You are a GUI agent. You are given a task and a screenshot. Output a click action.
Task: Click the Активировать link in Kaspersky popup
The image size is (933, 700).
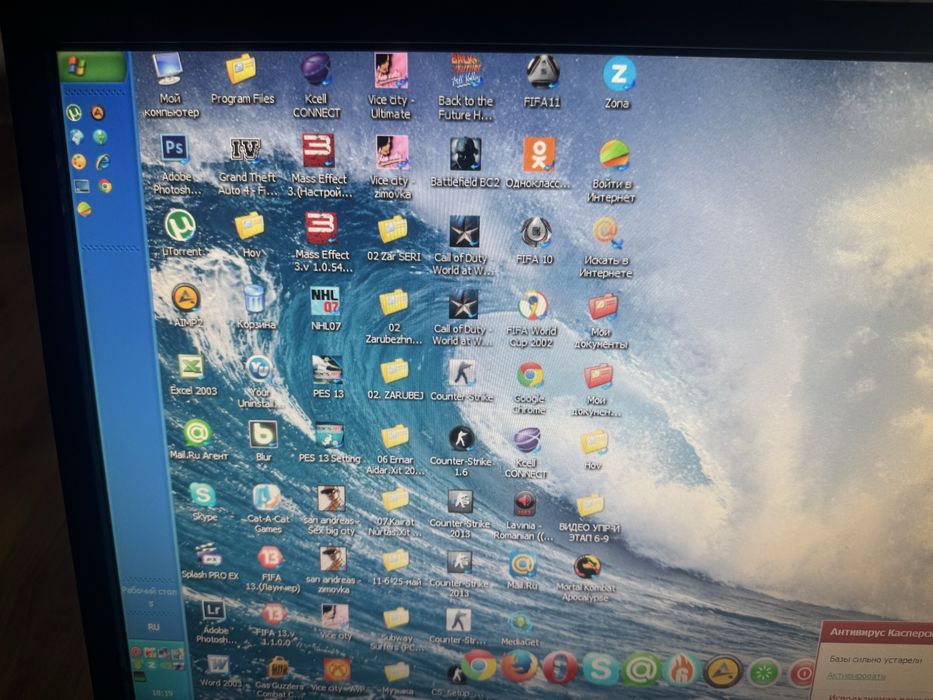pos(856,676)
